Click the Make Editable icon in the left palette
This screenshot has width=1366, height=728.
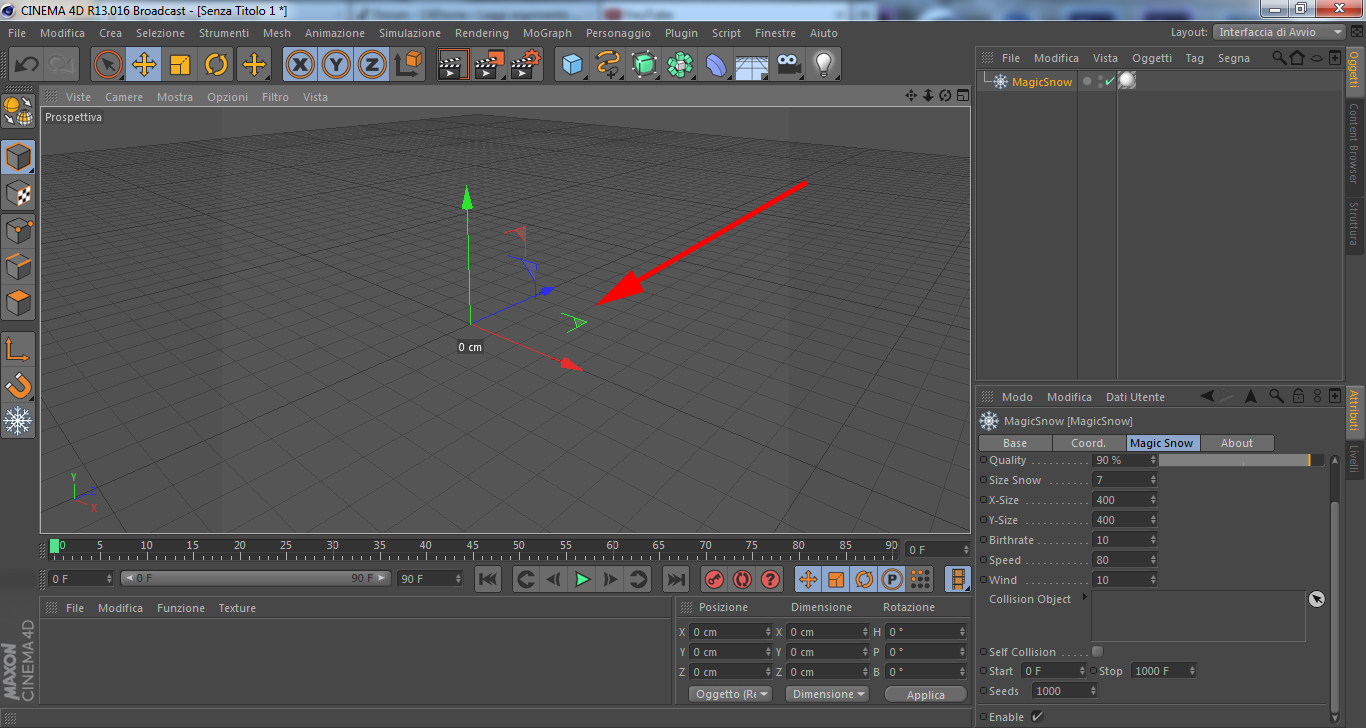pyautogui.click(x=18, y=111)
